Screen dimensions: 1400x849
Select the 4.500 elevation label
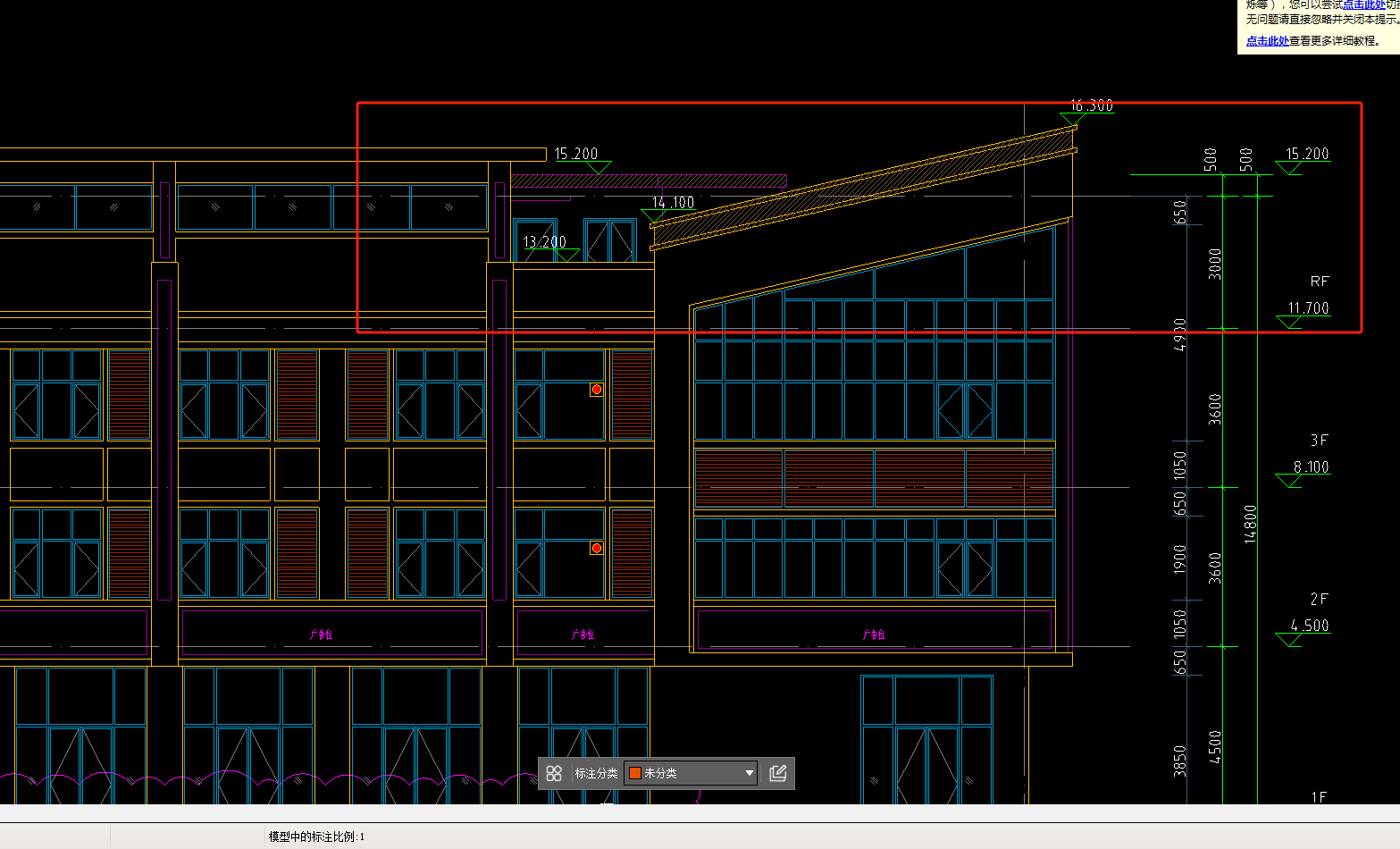(x=1310, y=626)
